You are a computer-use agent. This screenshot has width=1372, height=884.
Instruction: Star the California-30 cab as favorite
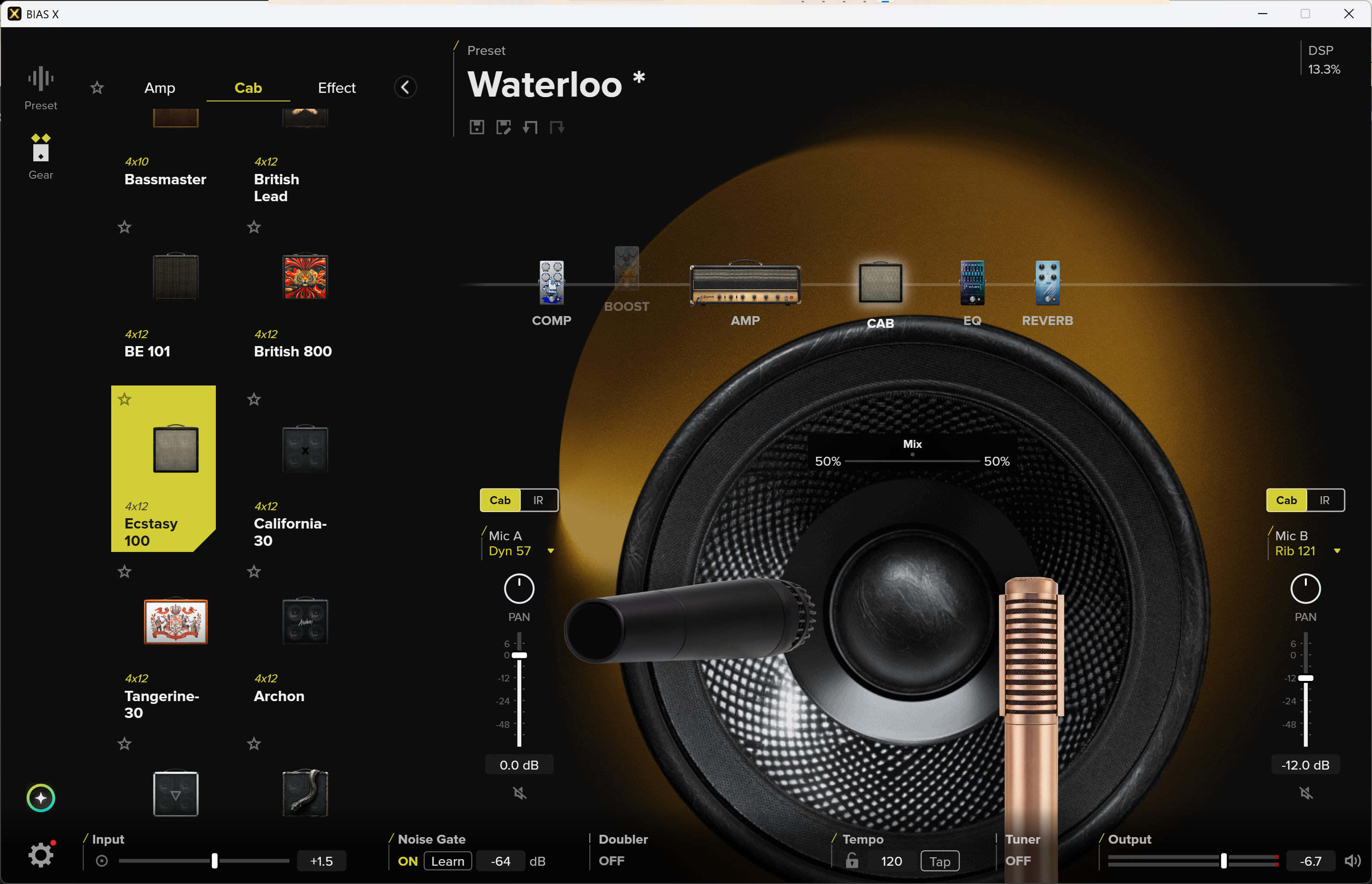click(x=254, y=400)
